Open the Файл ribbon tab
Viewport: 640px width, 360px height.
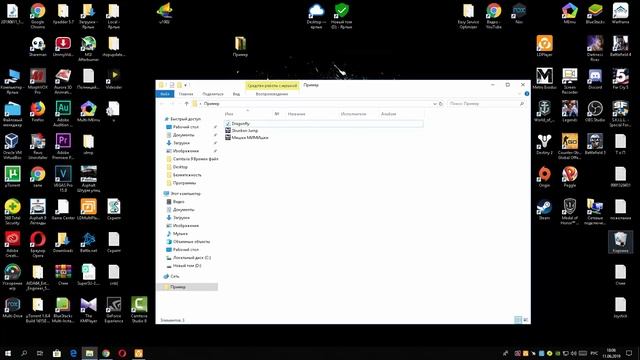point(165,94)
